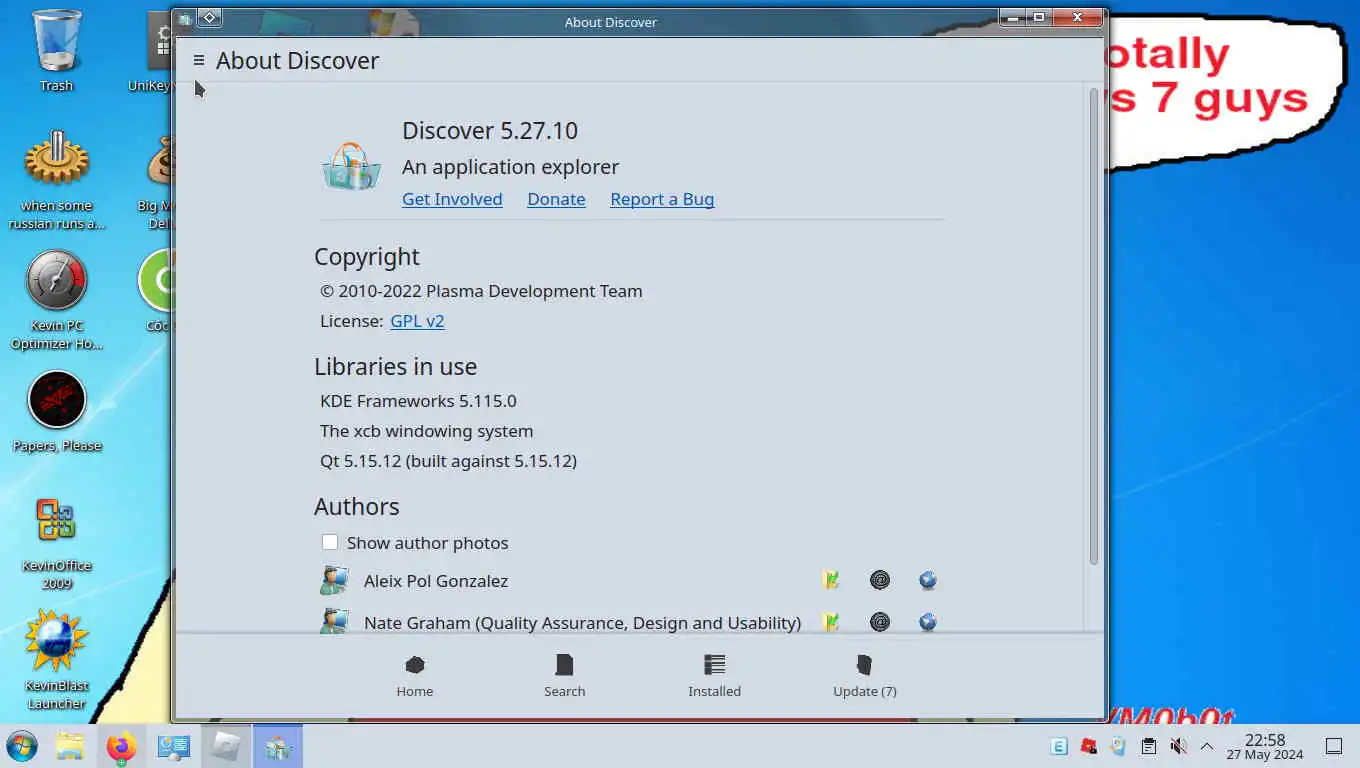Open Nate Graham's KDE store profile icon
The width and height of the screenshot is (1360, 768).
(831, 622)
